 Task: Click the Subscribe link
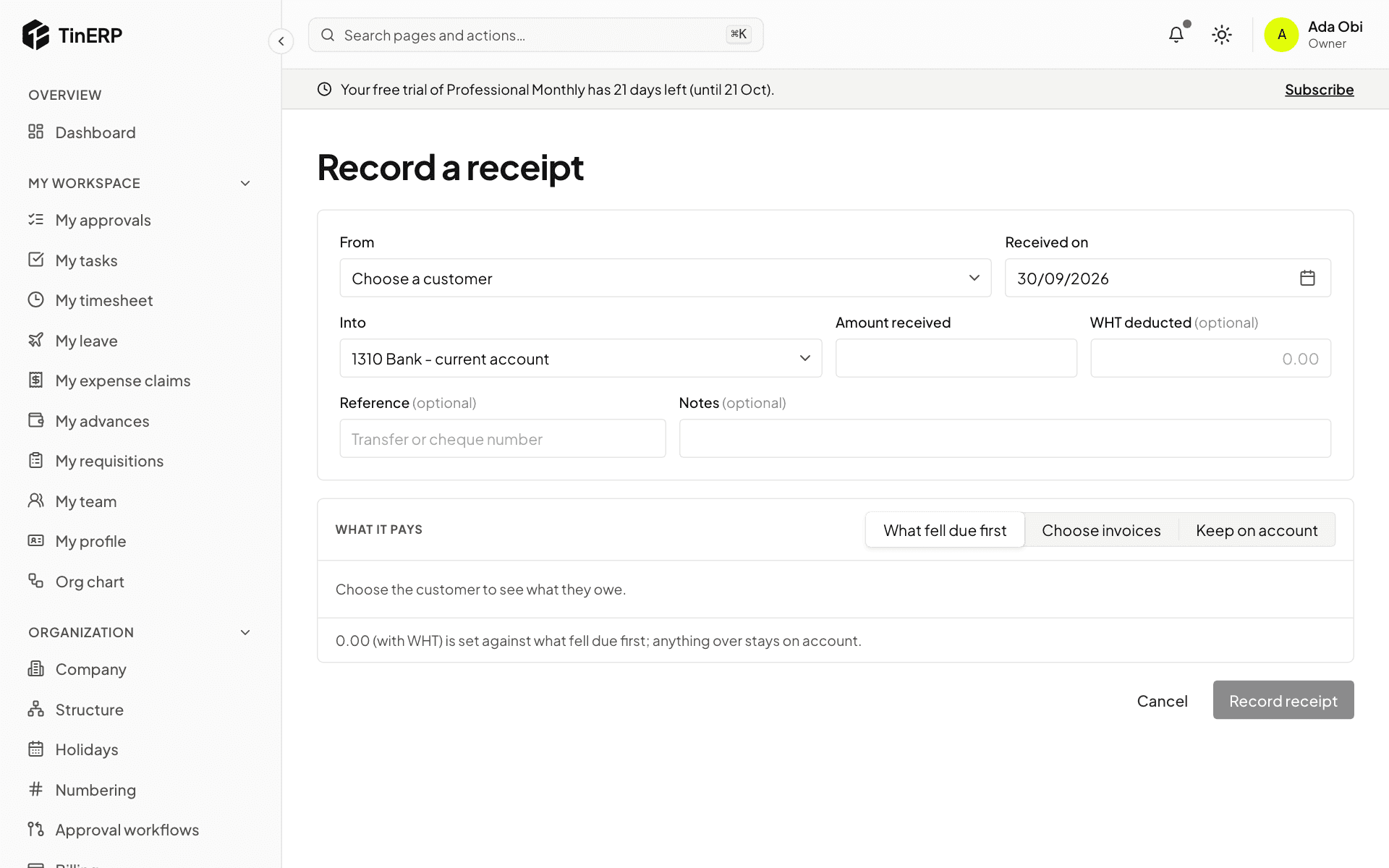tap(1319, 90)
